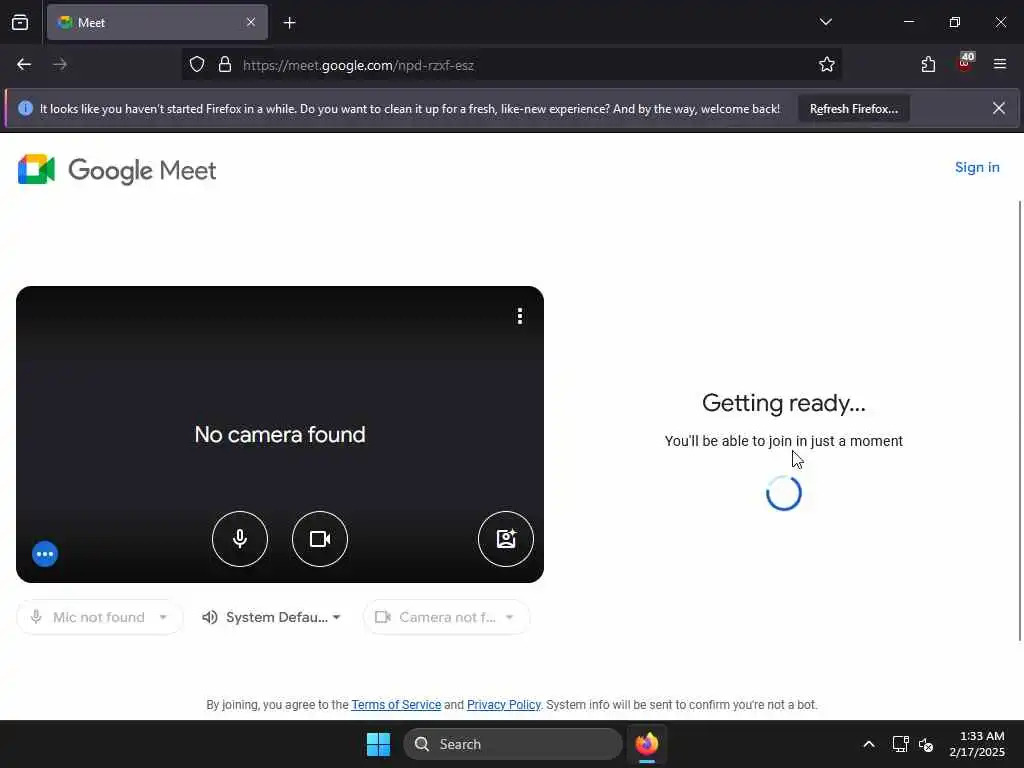Expand the System Default speaker dropdown
Viewport: 1024px width, 768px height.
click(272, 617)
